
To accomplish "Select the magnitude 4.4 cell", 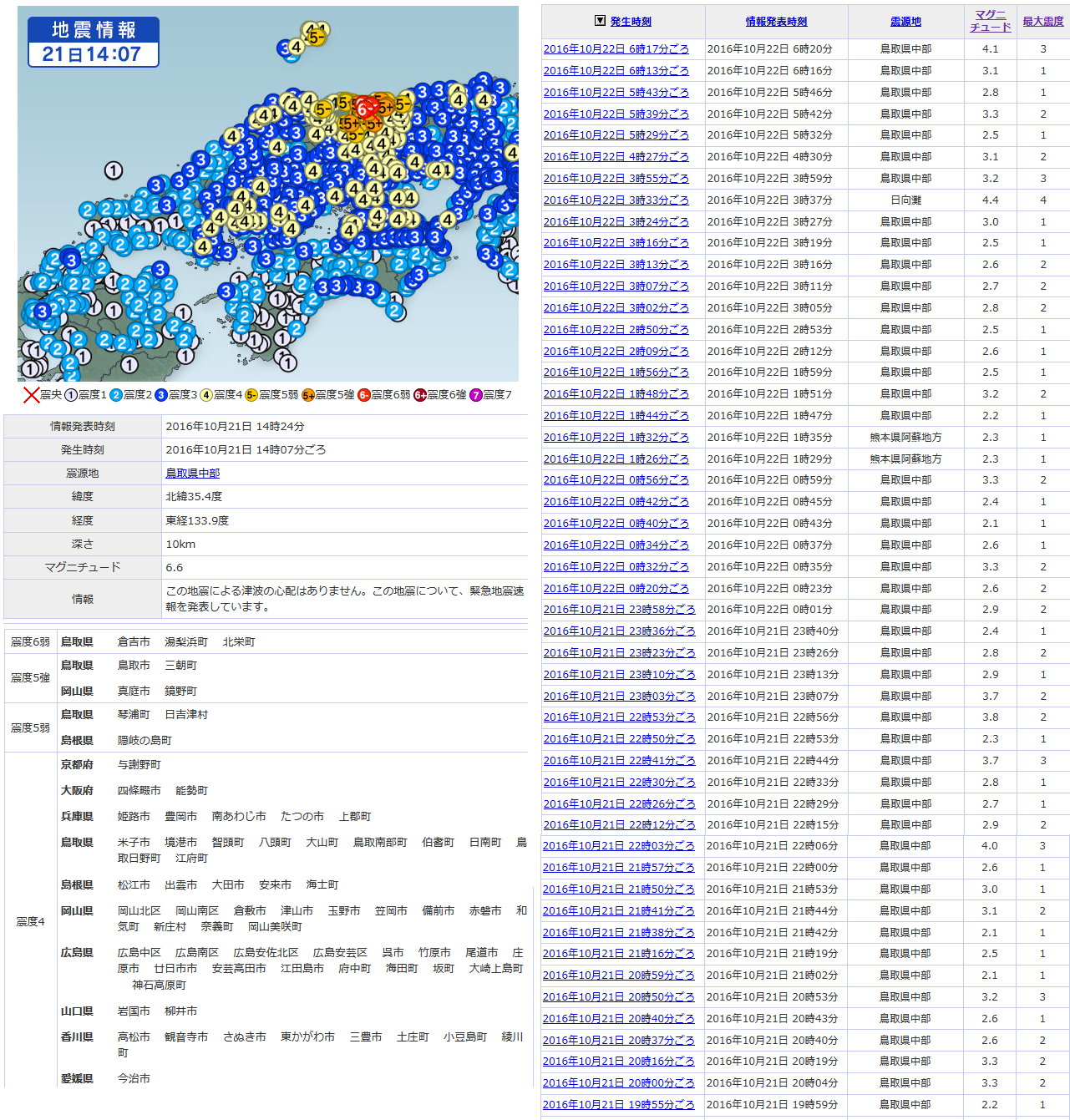I will [x=990, y=200].
